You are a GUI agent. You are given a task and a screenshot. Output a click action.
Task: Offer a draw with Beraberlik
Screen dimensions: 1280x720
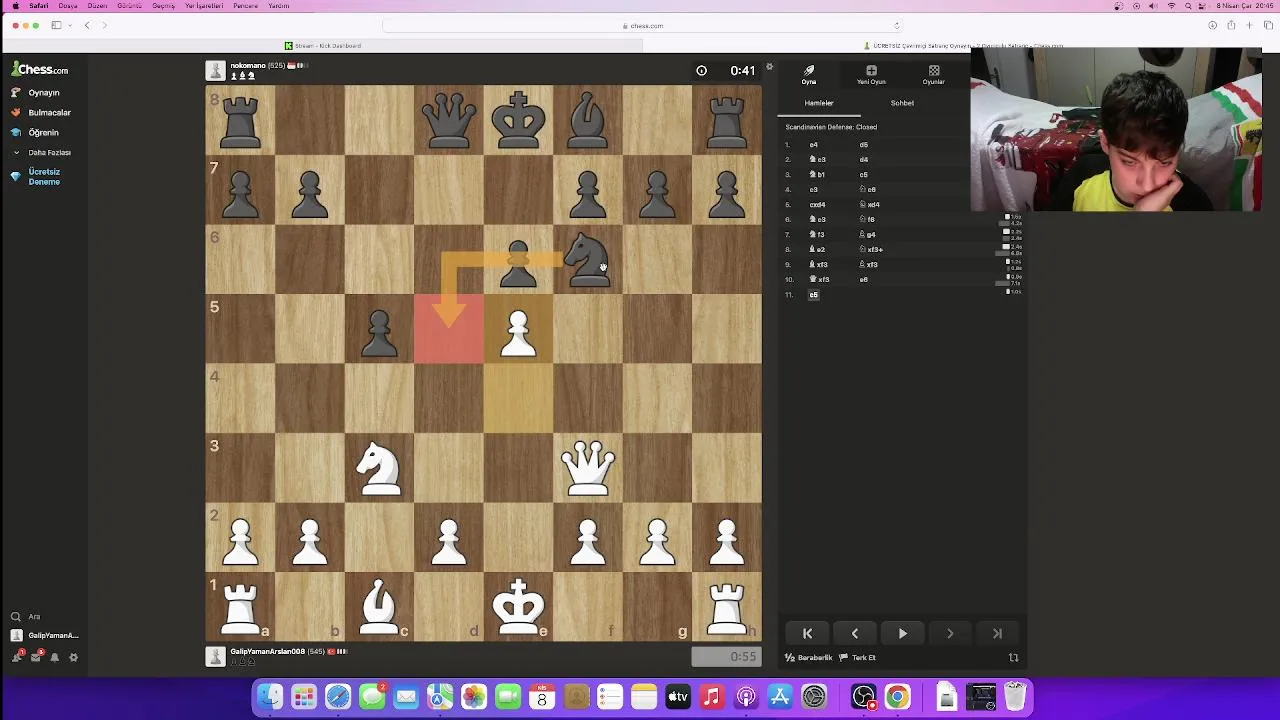808,657
